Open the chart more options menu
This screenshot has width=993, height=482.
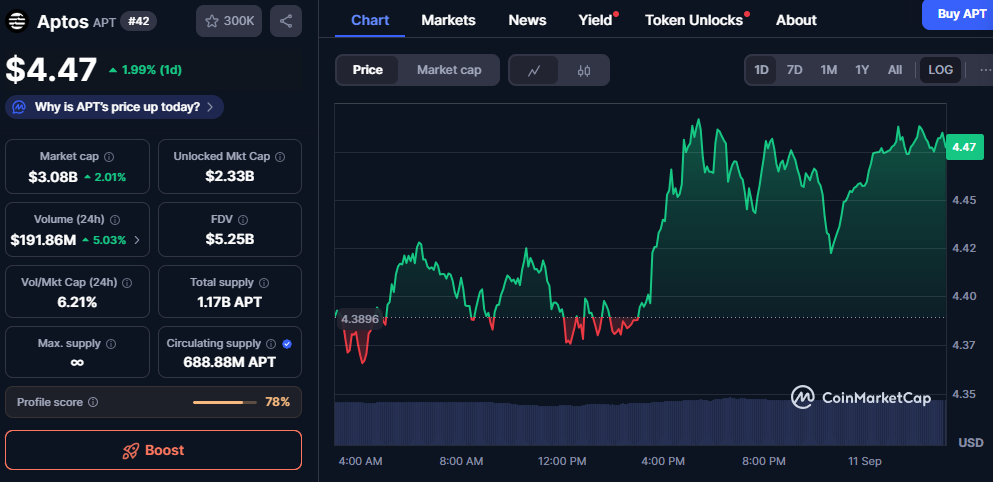[978, 70]
